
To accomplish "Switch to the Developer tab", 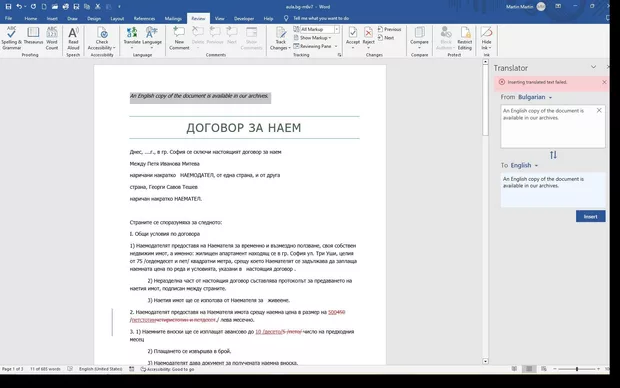I will click(x=244, y=18).
